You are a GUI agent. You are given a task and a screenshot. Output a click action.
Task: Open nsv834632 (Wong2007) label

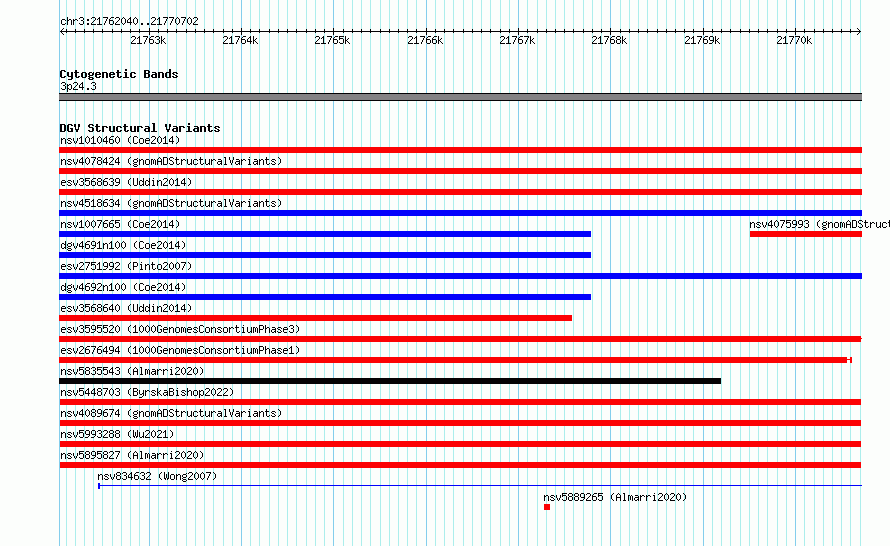pyautogui.click(x=157, y=476)
